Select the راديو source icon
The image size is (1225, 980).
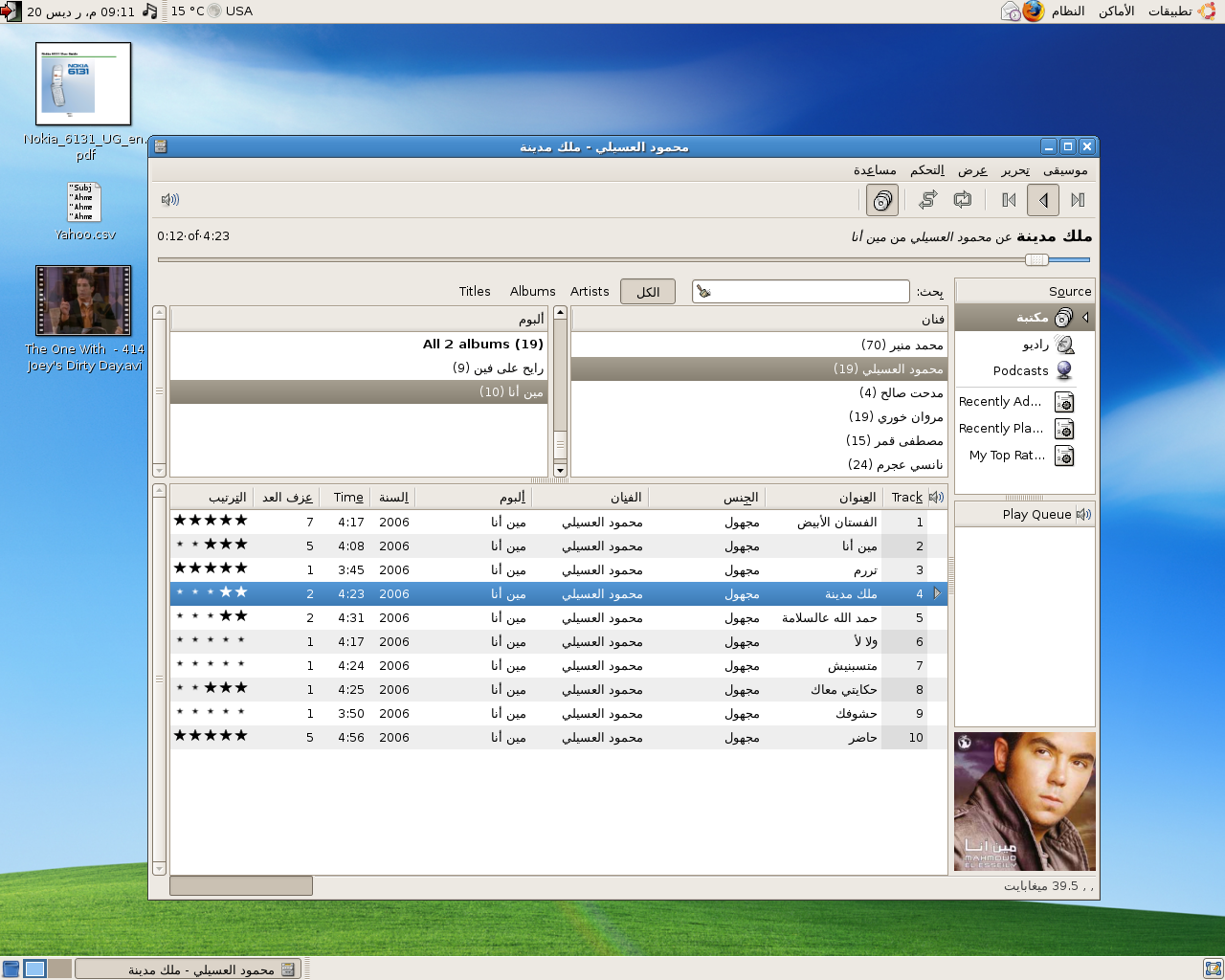pos(1064,345)
